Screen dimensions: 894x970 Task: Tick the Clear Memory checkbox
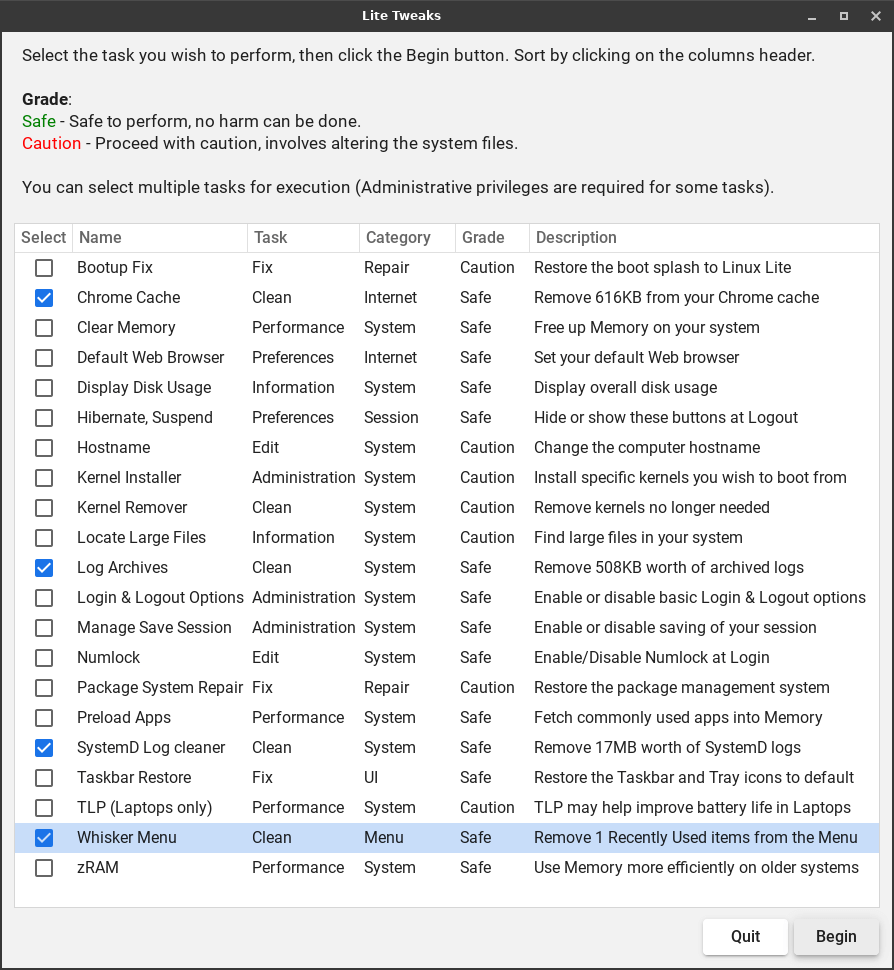coord(44,328)
